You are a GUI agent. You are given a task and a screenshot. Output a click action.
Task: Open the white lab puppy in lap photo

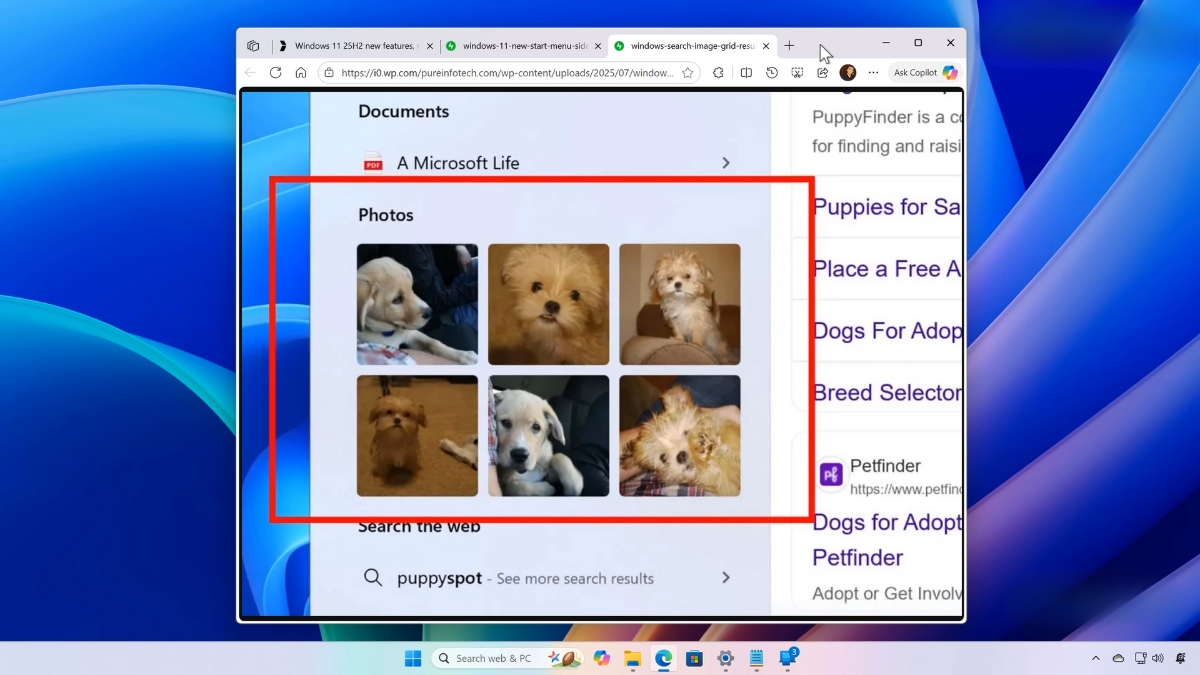point(548,436)
